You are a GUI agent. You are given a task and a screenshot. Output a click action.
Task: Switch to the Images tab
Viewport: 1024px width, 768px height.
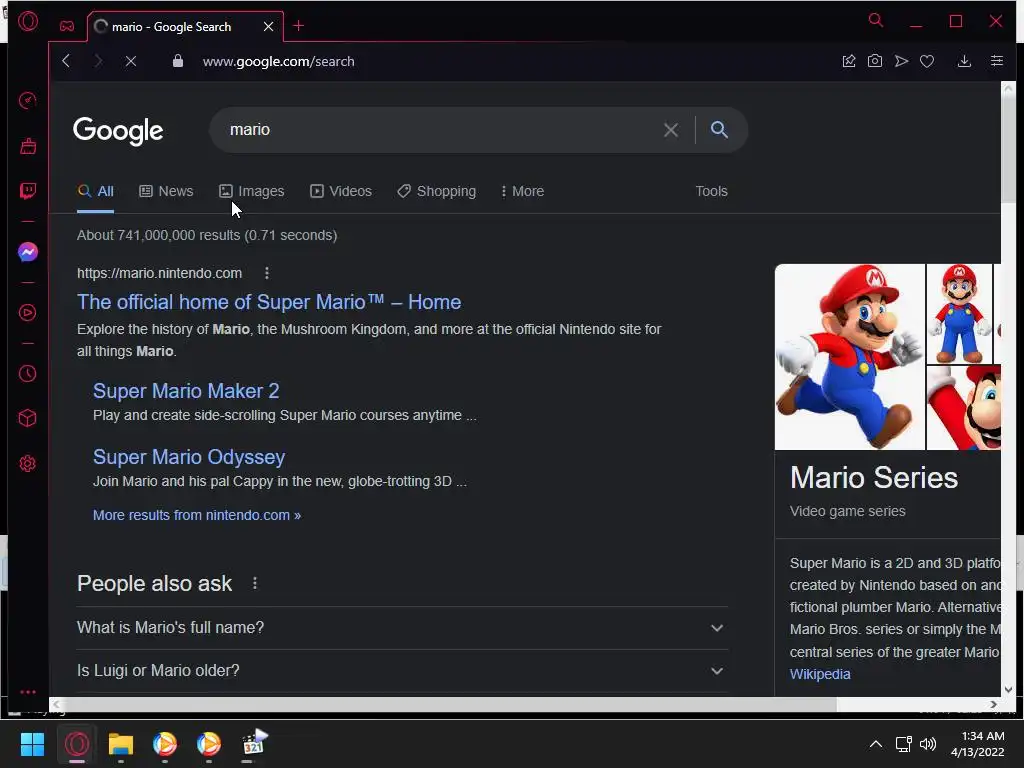click(x=251, y=191)
